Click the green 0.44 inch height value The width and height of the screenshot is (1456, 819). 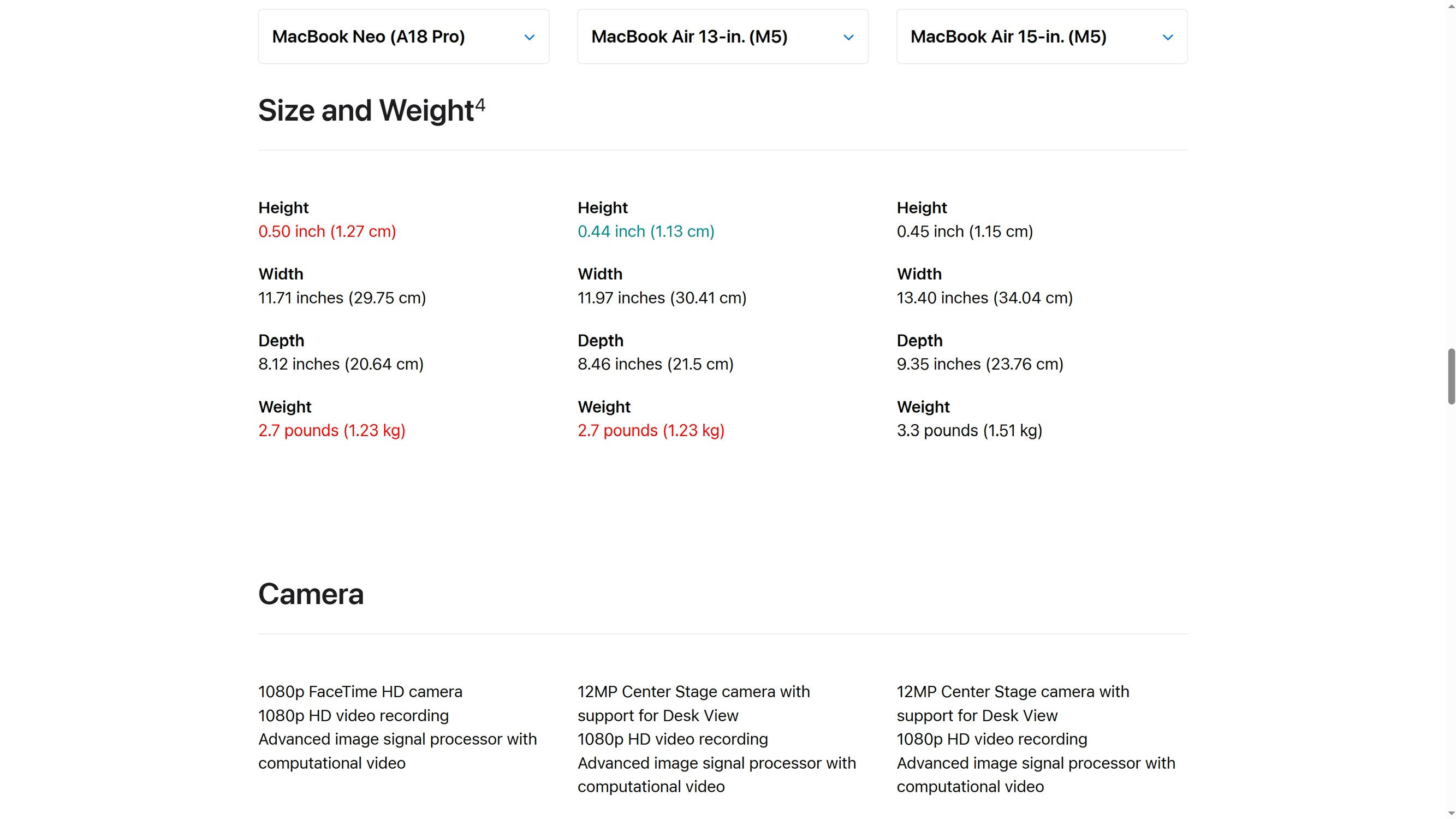(x=645, y=231)
